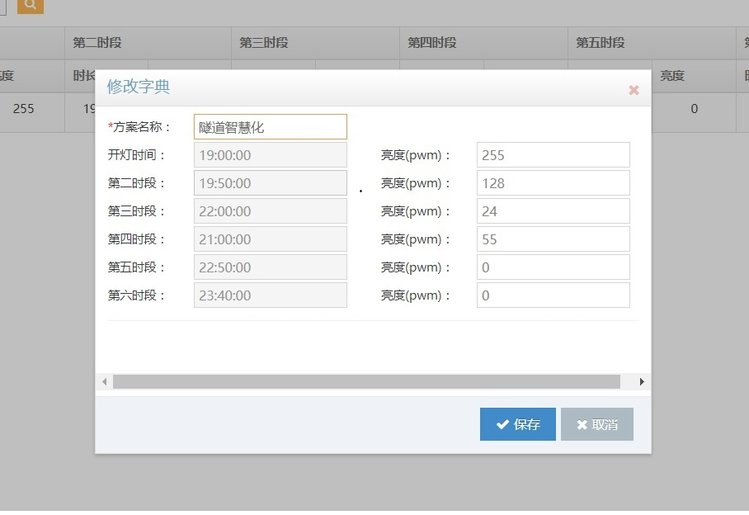Screen dimensions: 749x515
Task: Close the 修改字典 dialog with X
Action: pos(633,90)
